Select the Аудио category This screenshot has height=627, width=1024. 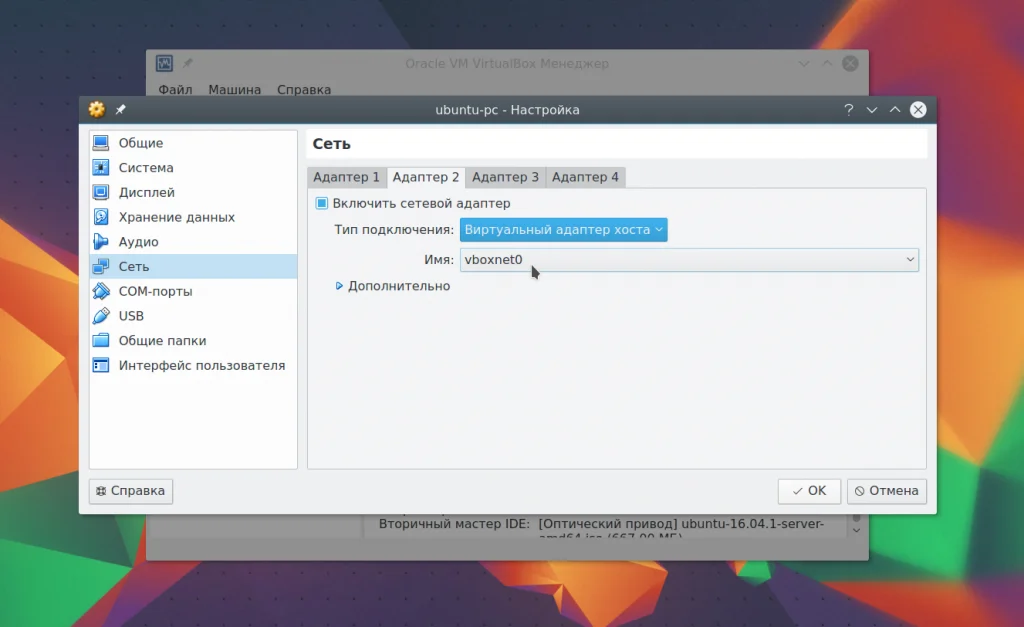point(193,242)
